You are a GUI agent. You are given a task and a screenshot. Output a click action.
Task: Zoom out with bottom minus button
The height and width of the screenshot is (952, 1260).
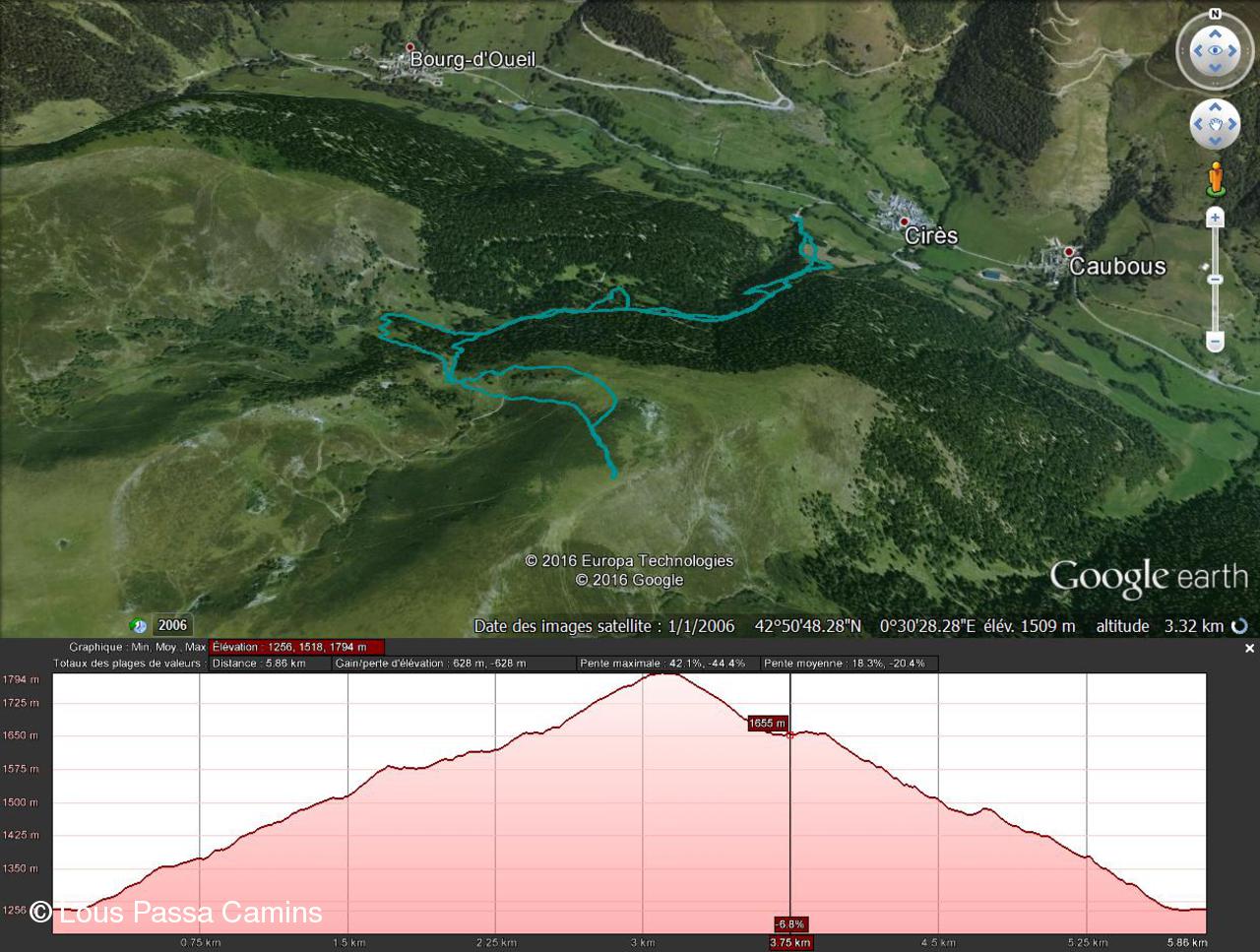point(1215,342)
